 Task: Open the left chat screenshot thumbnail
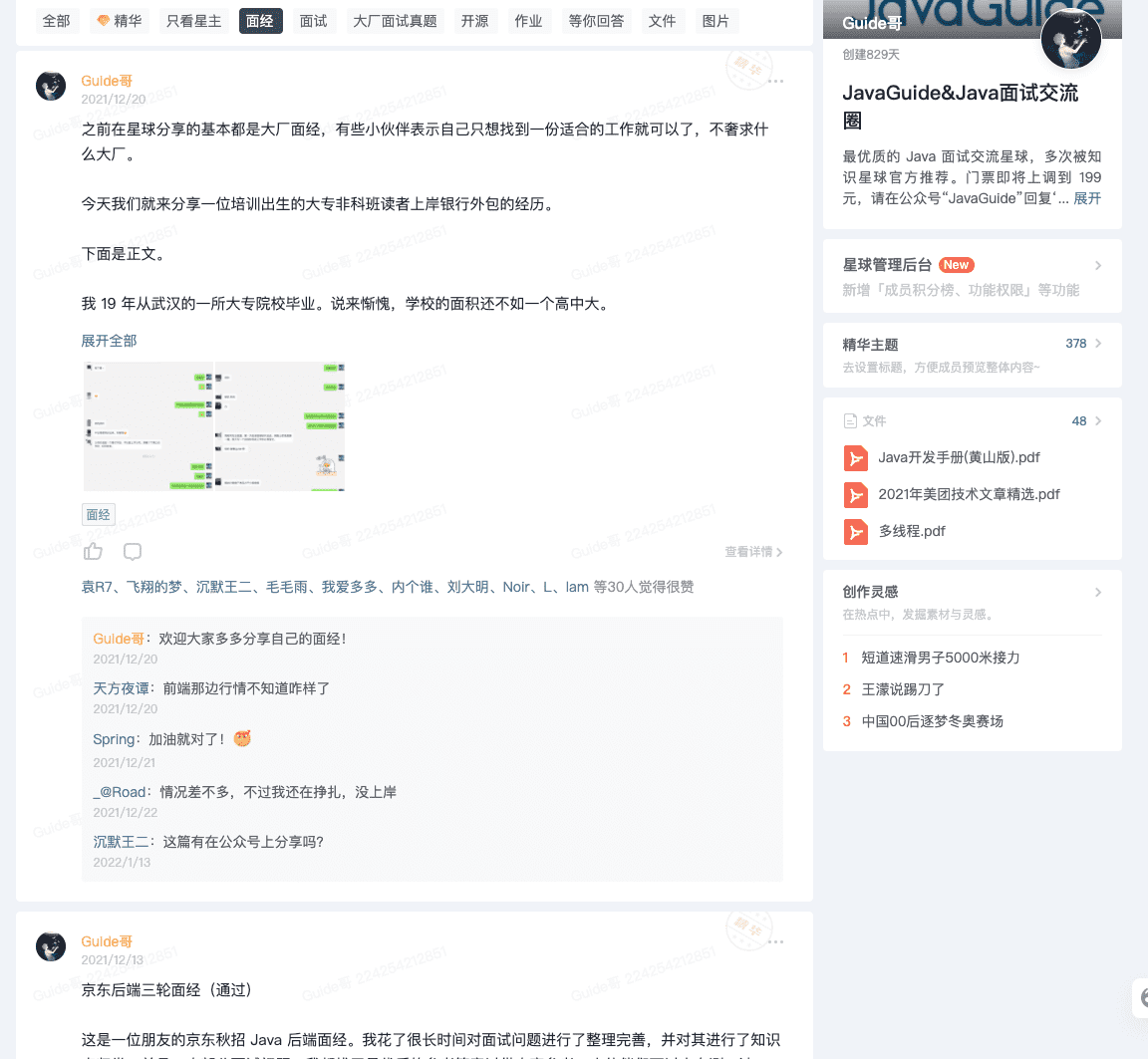click(147, 426)
